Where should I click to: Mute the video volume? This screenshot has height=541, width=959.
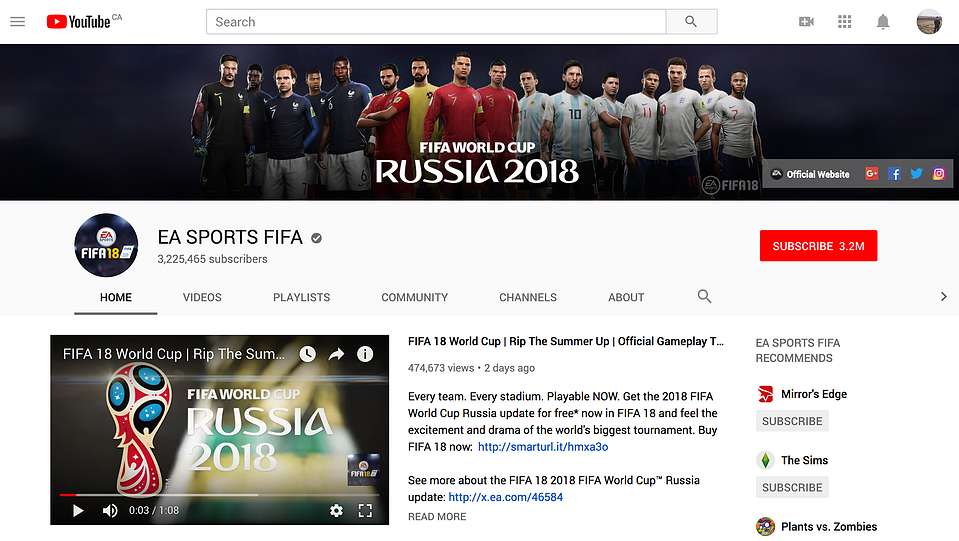110,510
